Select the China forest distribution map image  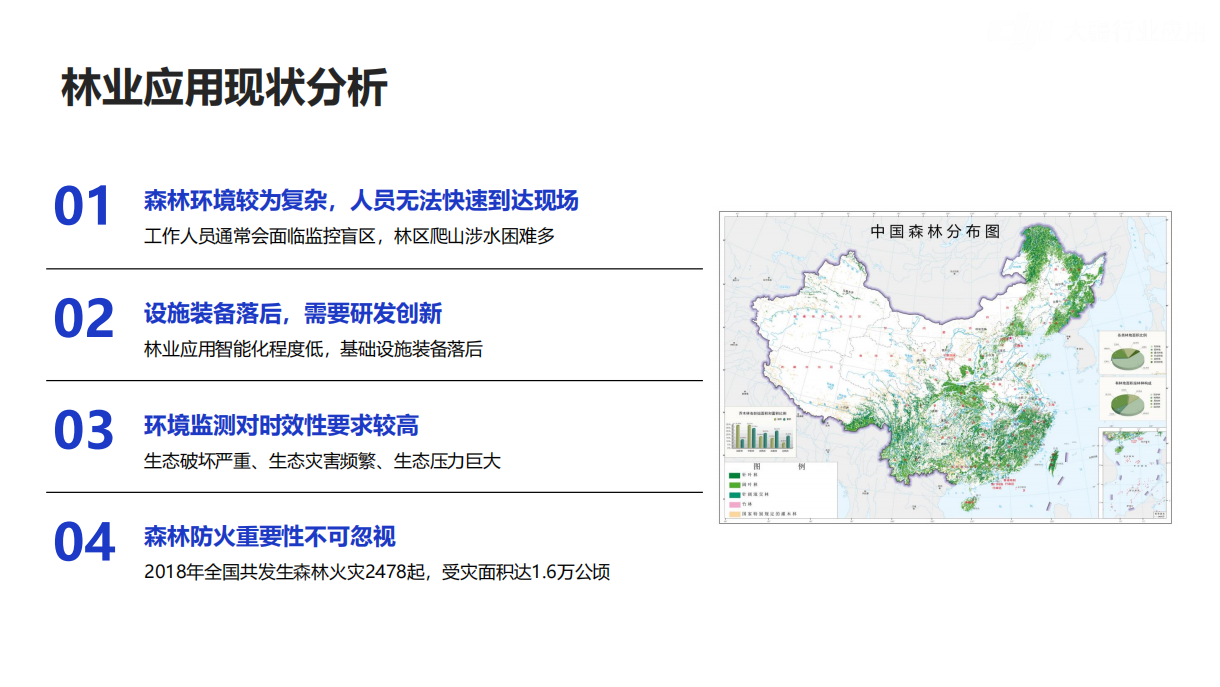tap(944, 367)
